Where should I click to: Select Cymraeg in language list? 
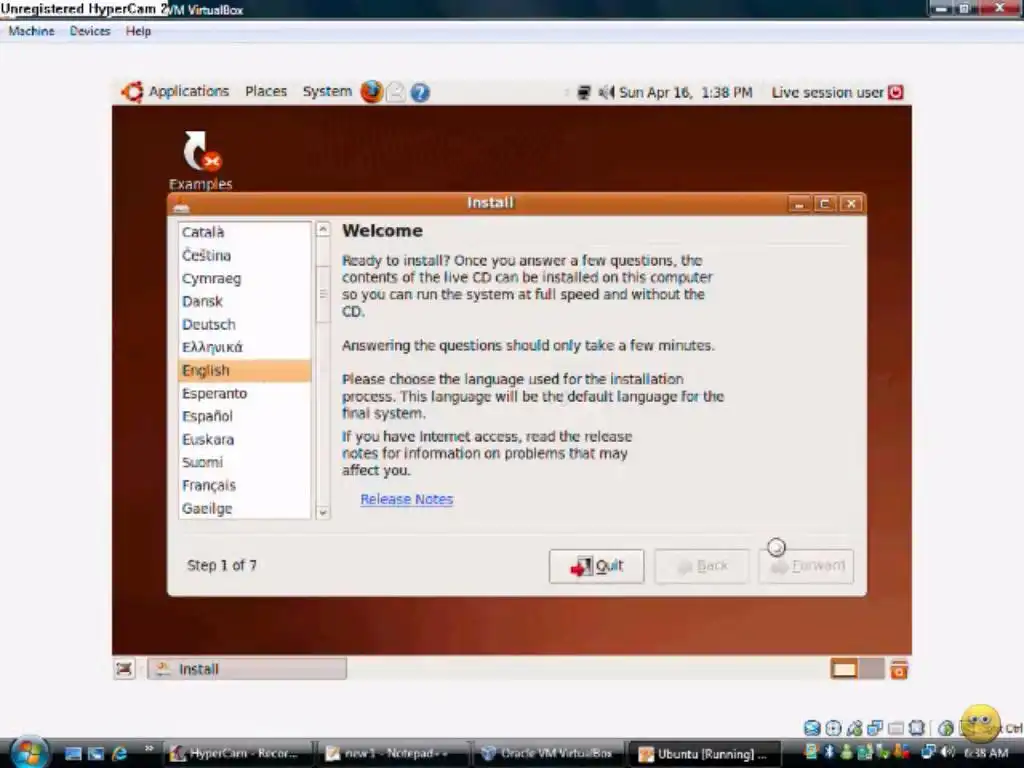click(245, 279)
